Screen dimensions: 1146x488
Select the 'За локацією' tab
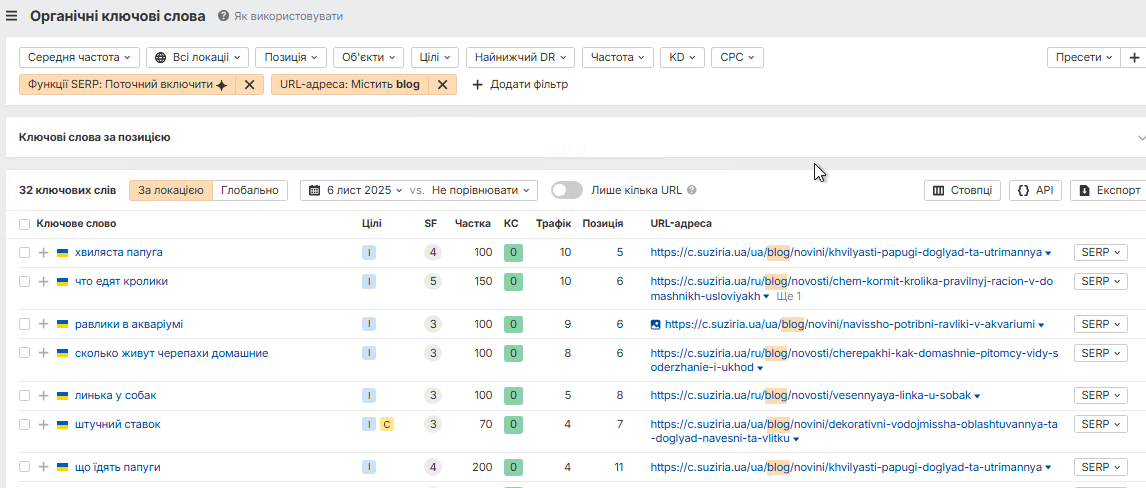(171, 190)
